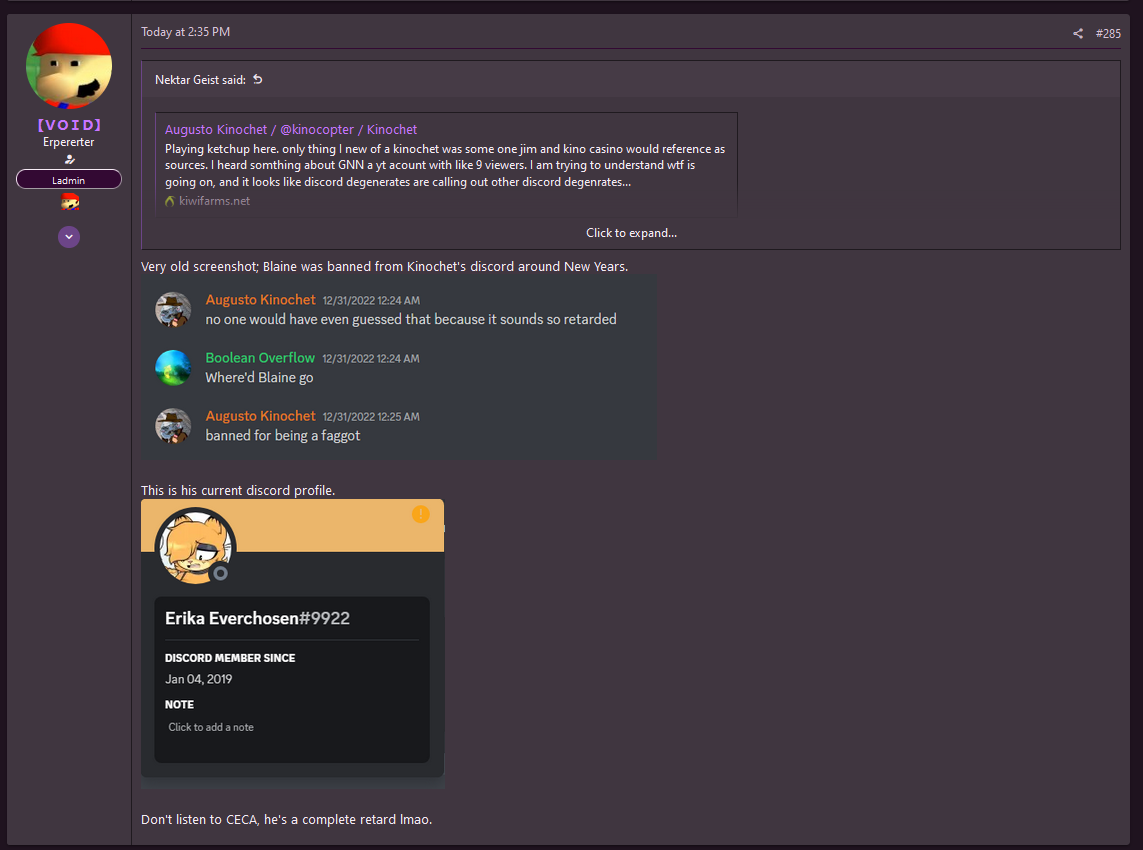Click the Jan 04, 2019 member date
1143x850 pixels.
point(198,679)
